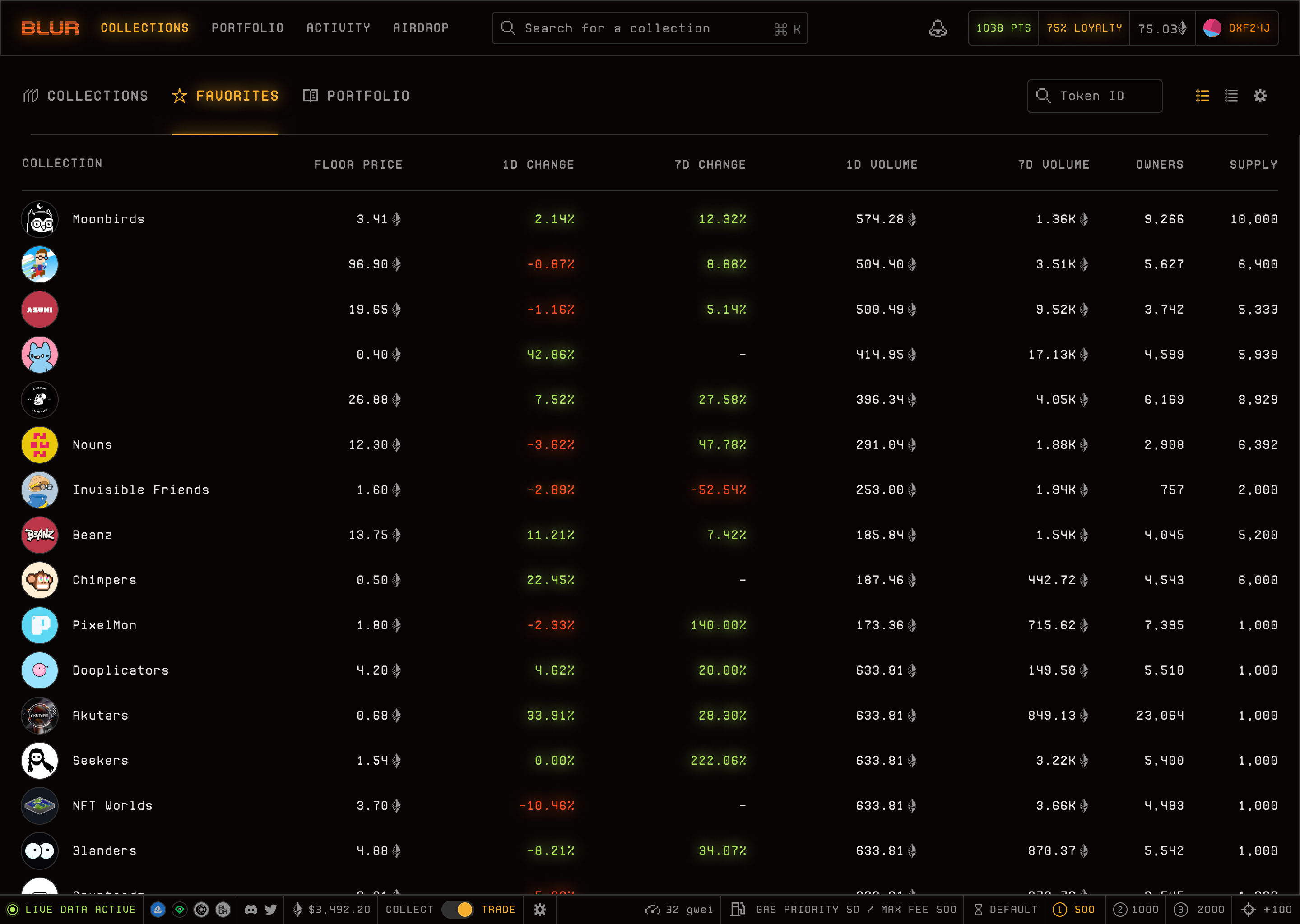Screen dimensions: 1300x924
Task: Select gas preset 3 (2000)
Action: click(x=1199, y=909)
